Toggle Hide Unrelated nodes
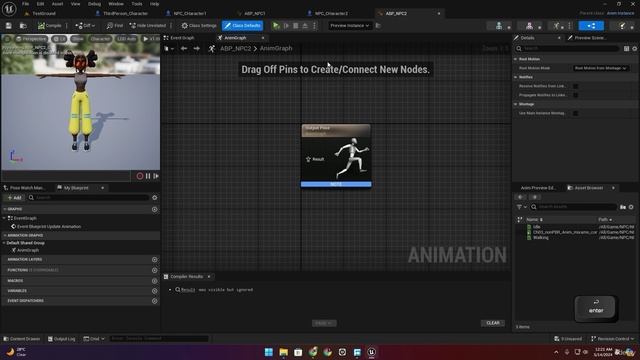The height and width of the screenshot is (360, 640). tap(148, 26)
